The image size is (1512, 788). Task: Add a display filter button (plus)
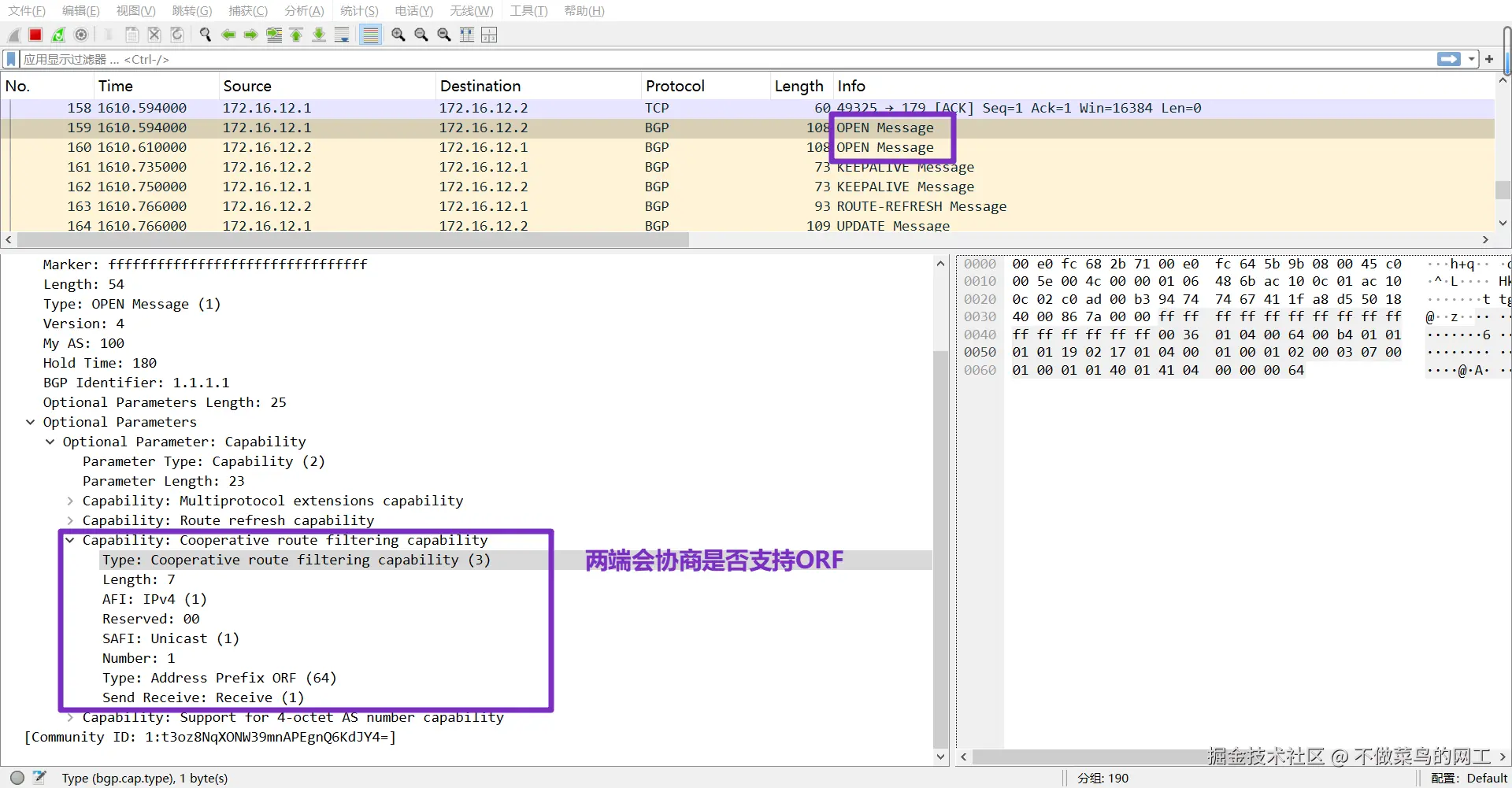tap(1489, 59)
